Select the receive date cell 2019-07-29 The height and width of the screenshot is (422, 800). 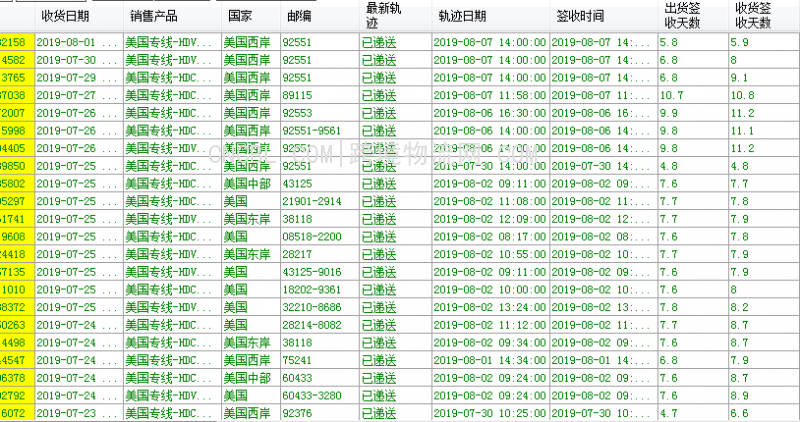click(x=79, y=78)
